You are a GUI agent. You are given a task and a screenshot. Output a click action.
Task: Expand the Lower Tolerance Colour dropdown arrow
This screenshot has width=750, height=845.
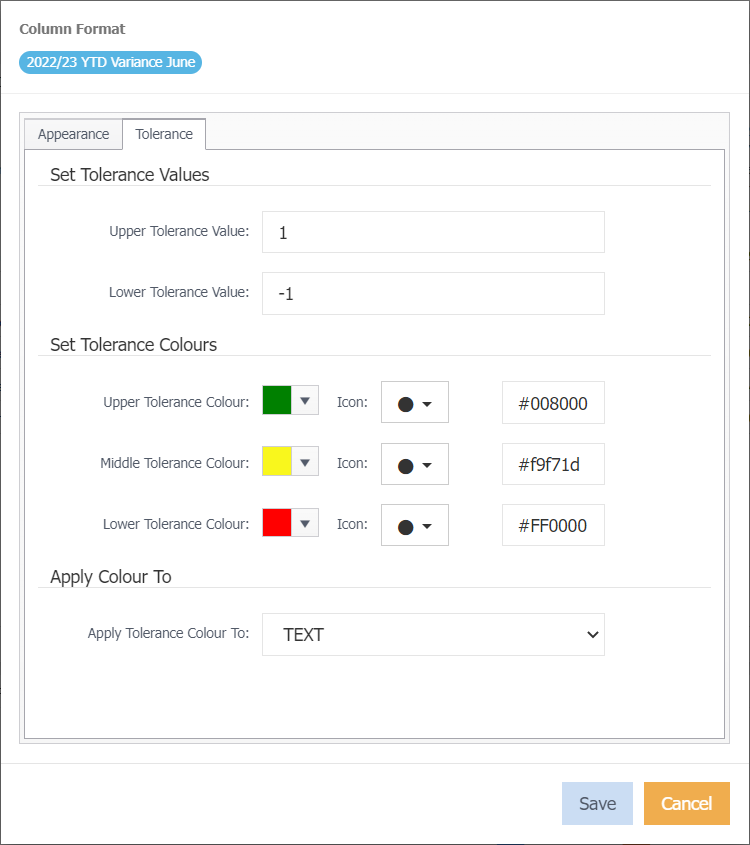click(x=306, y=523)
